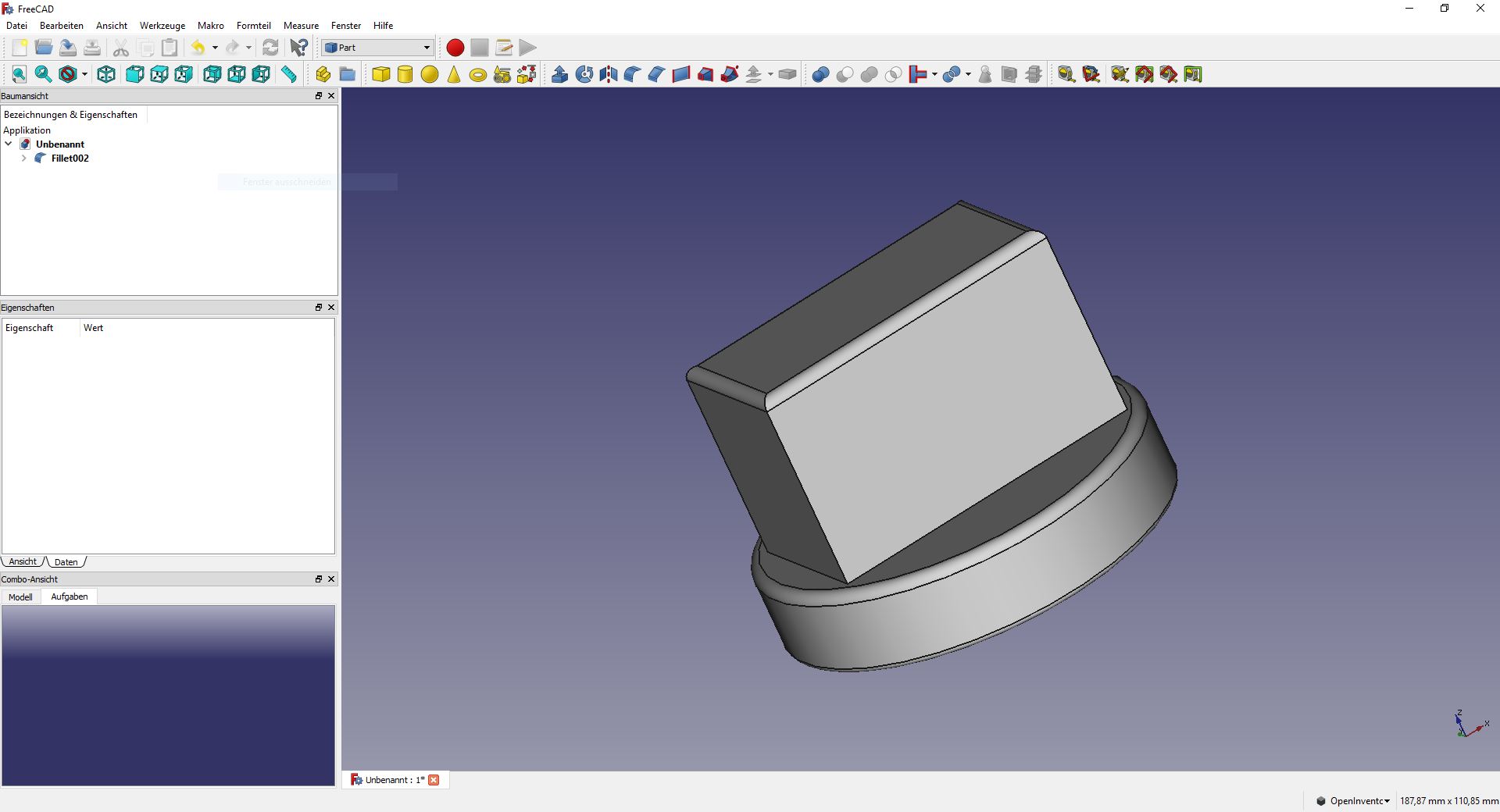
Task: Close the Baumansicht panel
Action: (x=331, y=96)
